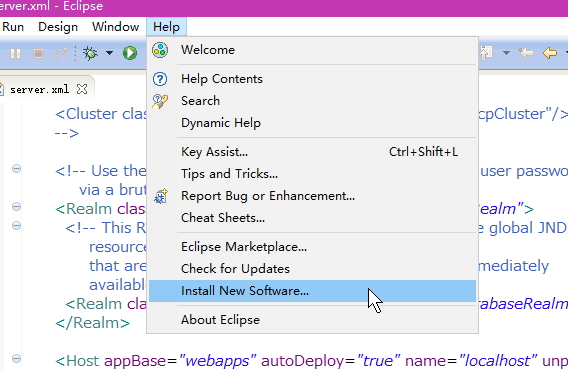
Task: Click the Debug bug icon
Action: 90,53
